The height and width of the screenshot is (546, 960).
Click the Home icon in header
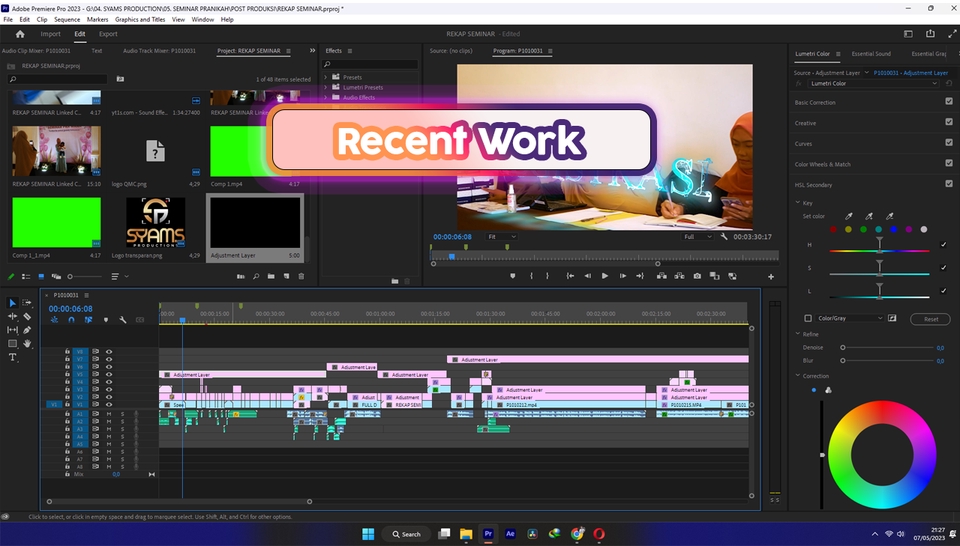[x=20, y=34]
